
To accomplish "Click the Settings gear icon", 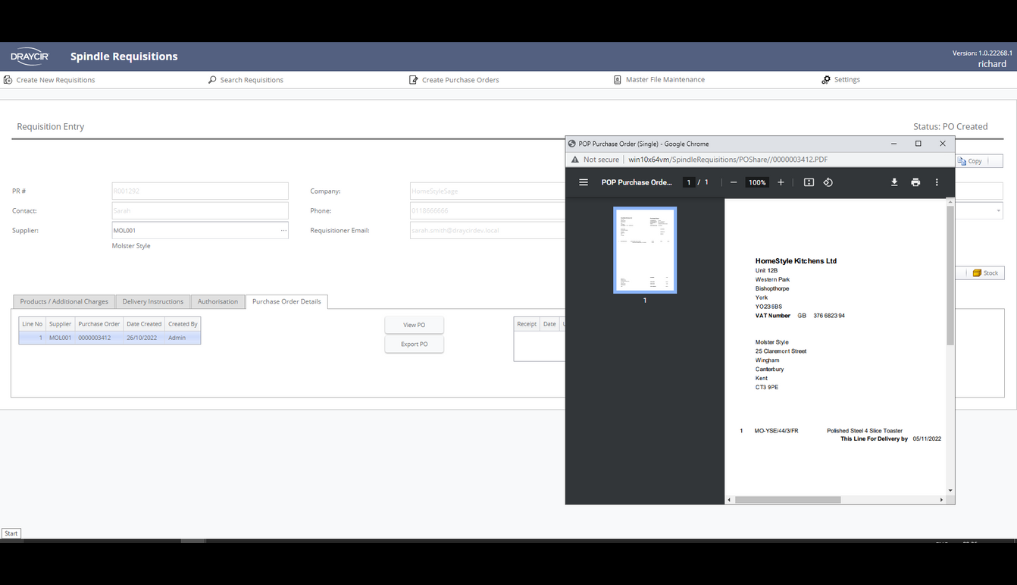I will coord(826,80).
